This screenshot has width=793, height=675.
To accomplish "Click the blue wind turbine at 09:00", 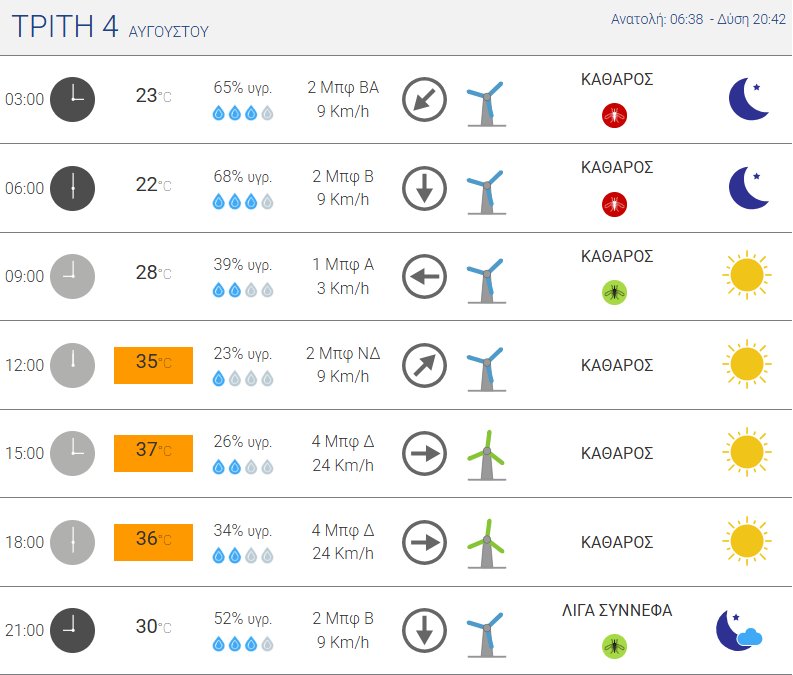I will coord(487,281).
